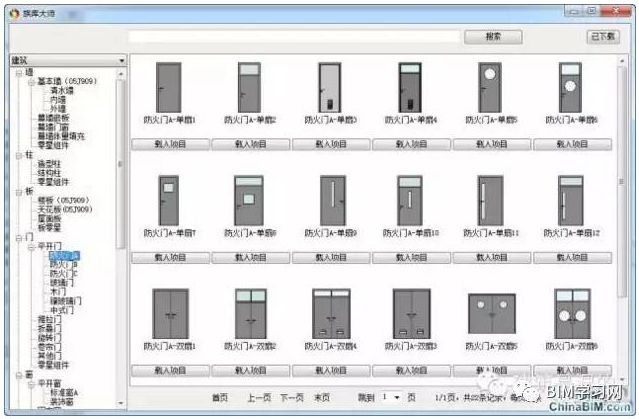Select 中式门 in the tree
Viewport: 639px width, 419px height.
62,311
